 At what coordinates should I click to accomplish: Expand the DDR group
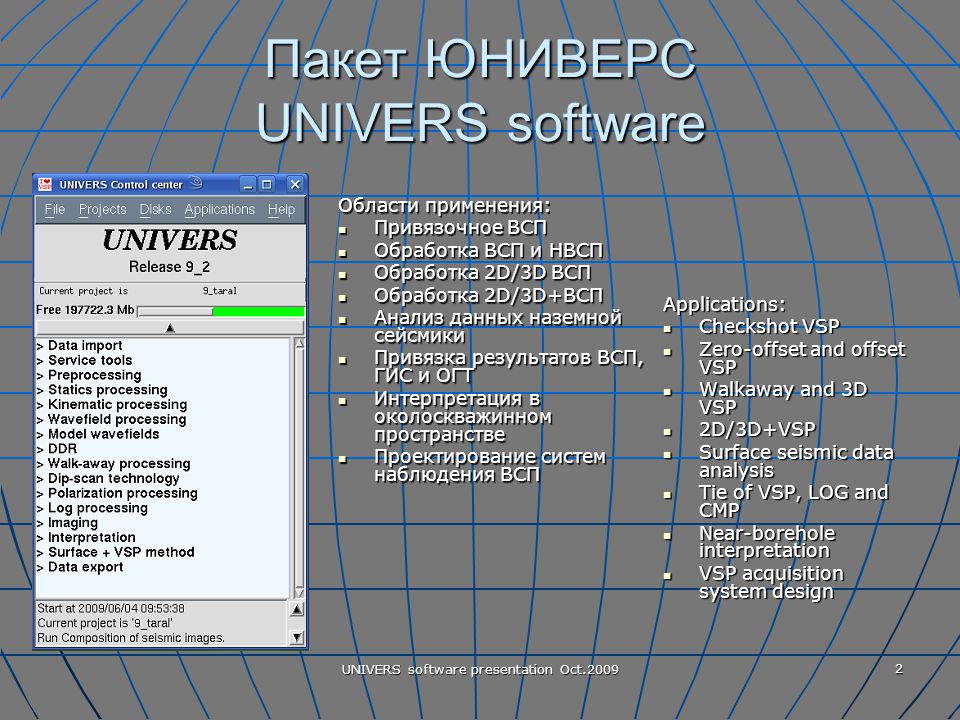click(56, 449)
